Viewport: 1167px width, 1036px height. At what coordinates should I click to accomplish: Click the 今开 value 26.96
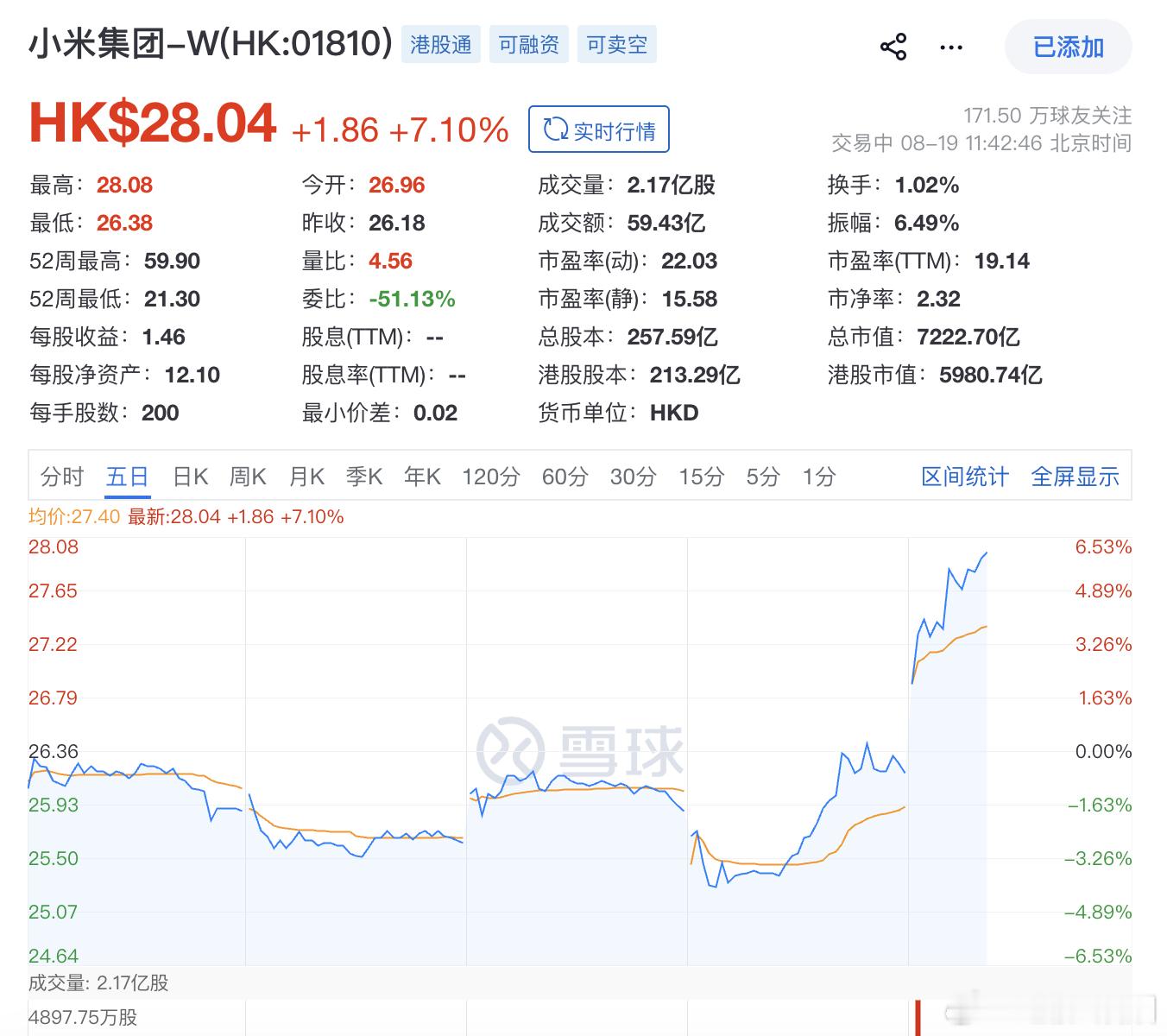(397, 185)
